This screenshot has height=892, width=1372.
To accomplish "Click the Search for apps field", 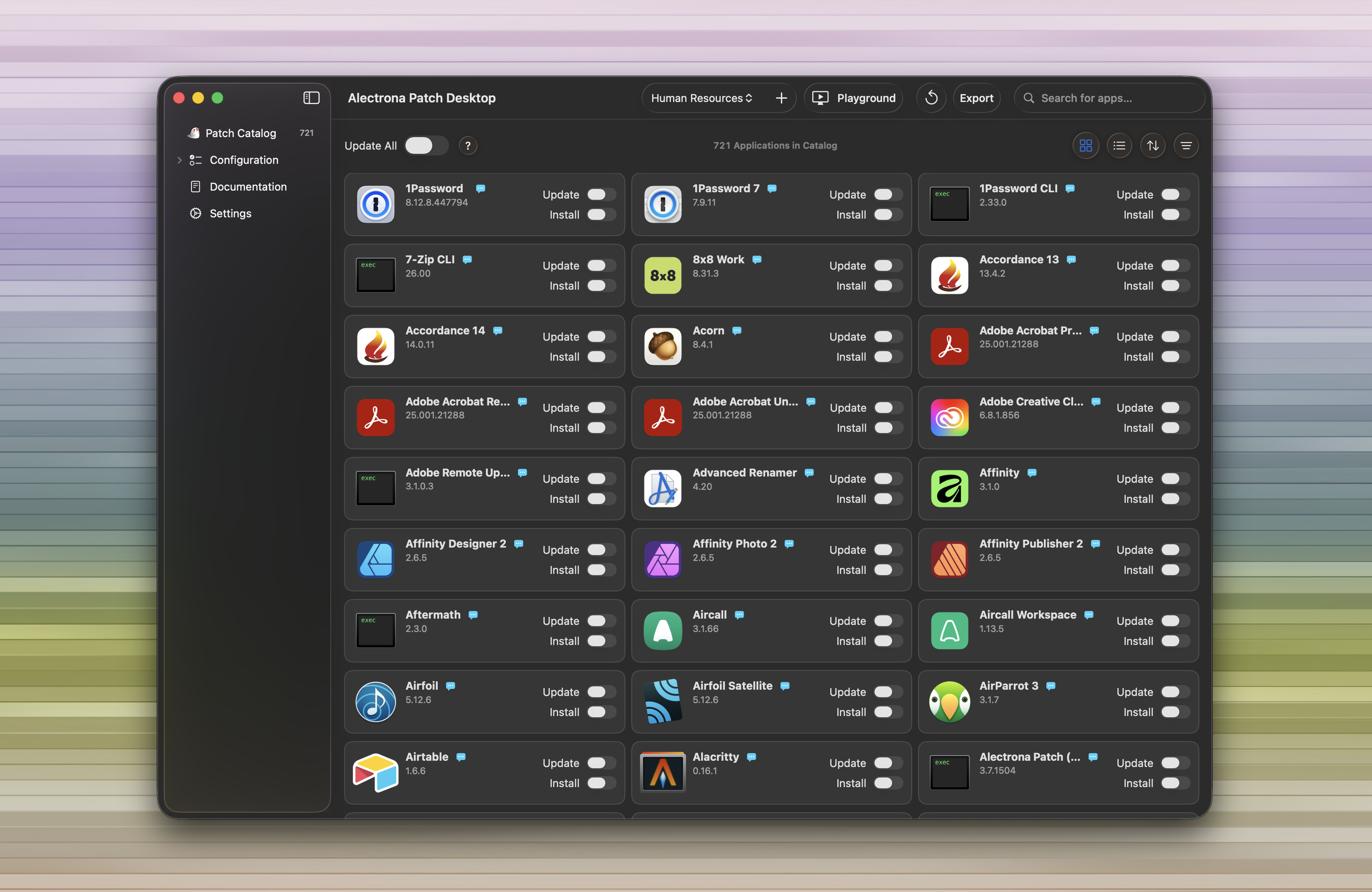I will click(x=1109, y=98).
